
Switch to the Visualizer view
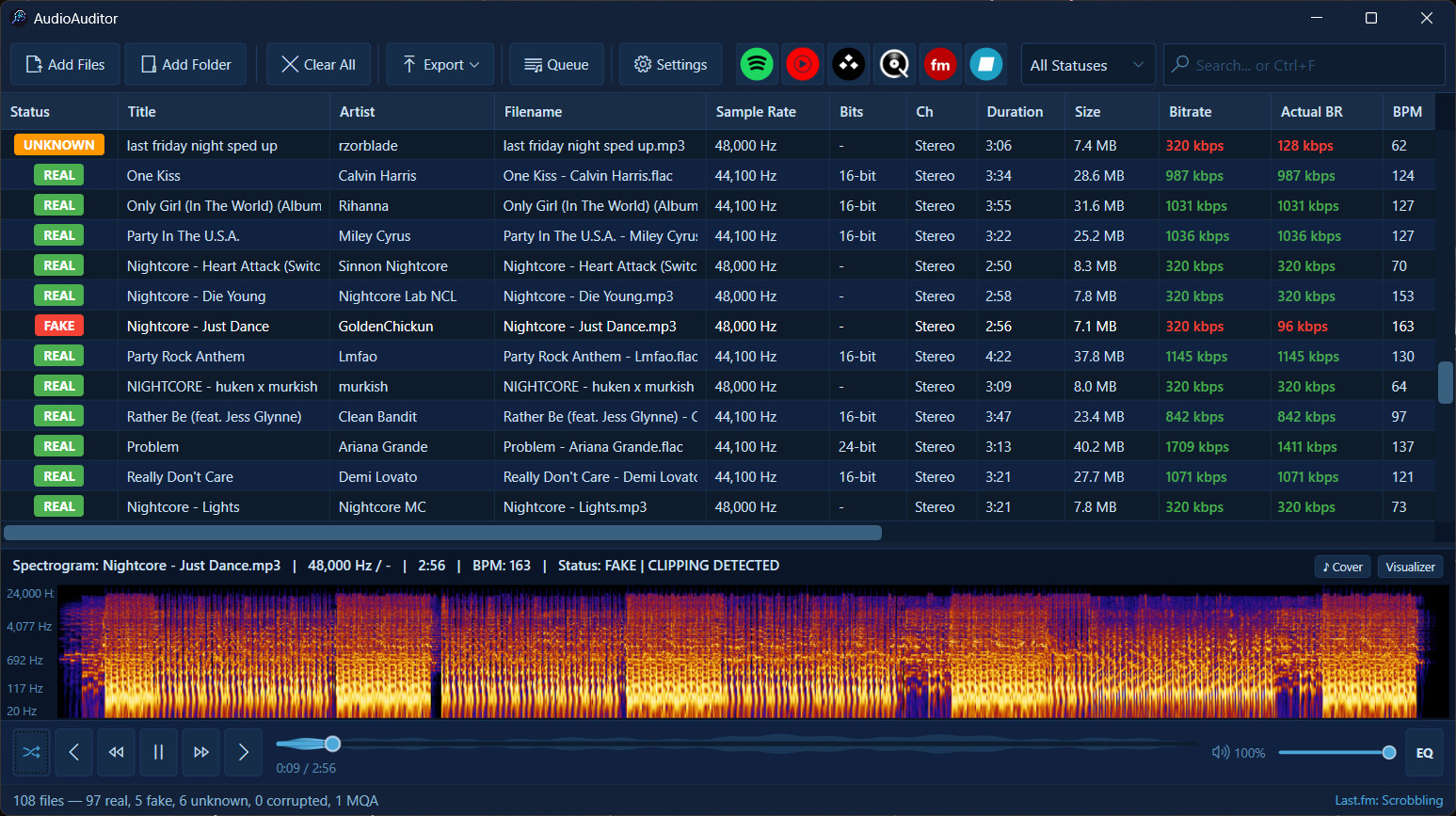pyautogui.click(x=1410, y=567)
